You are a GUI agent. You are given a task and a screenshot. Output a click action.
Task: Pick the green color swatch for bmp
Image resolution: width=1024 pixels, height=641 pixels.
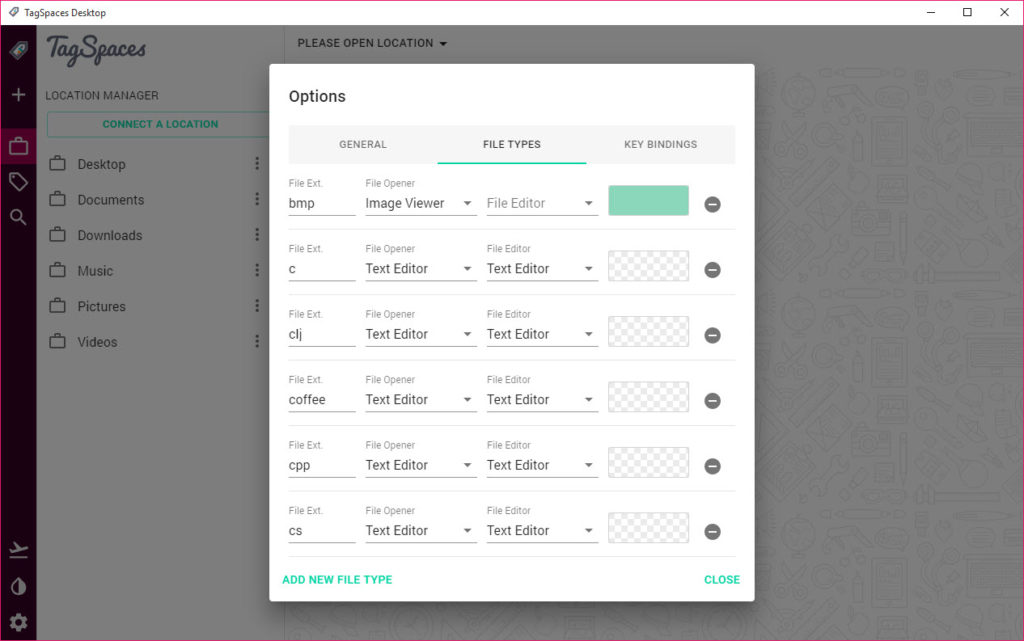coord(648,200)
